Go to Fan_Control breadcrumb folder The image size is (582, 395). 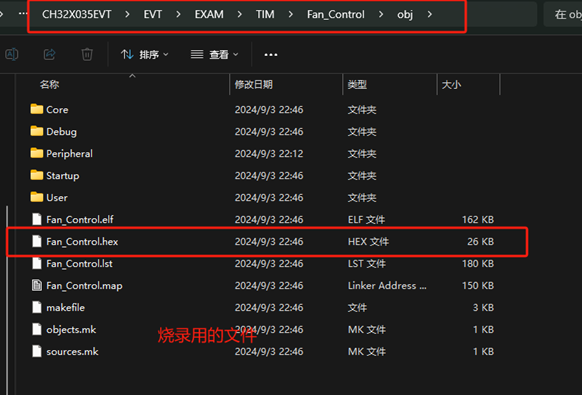[x=336, y=14]
